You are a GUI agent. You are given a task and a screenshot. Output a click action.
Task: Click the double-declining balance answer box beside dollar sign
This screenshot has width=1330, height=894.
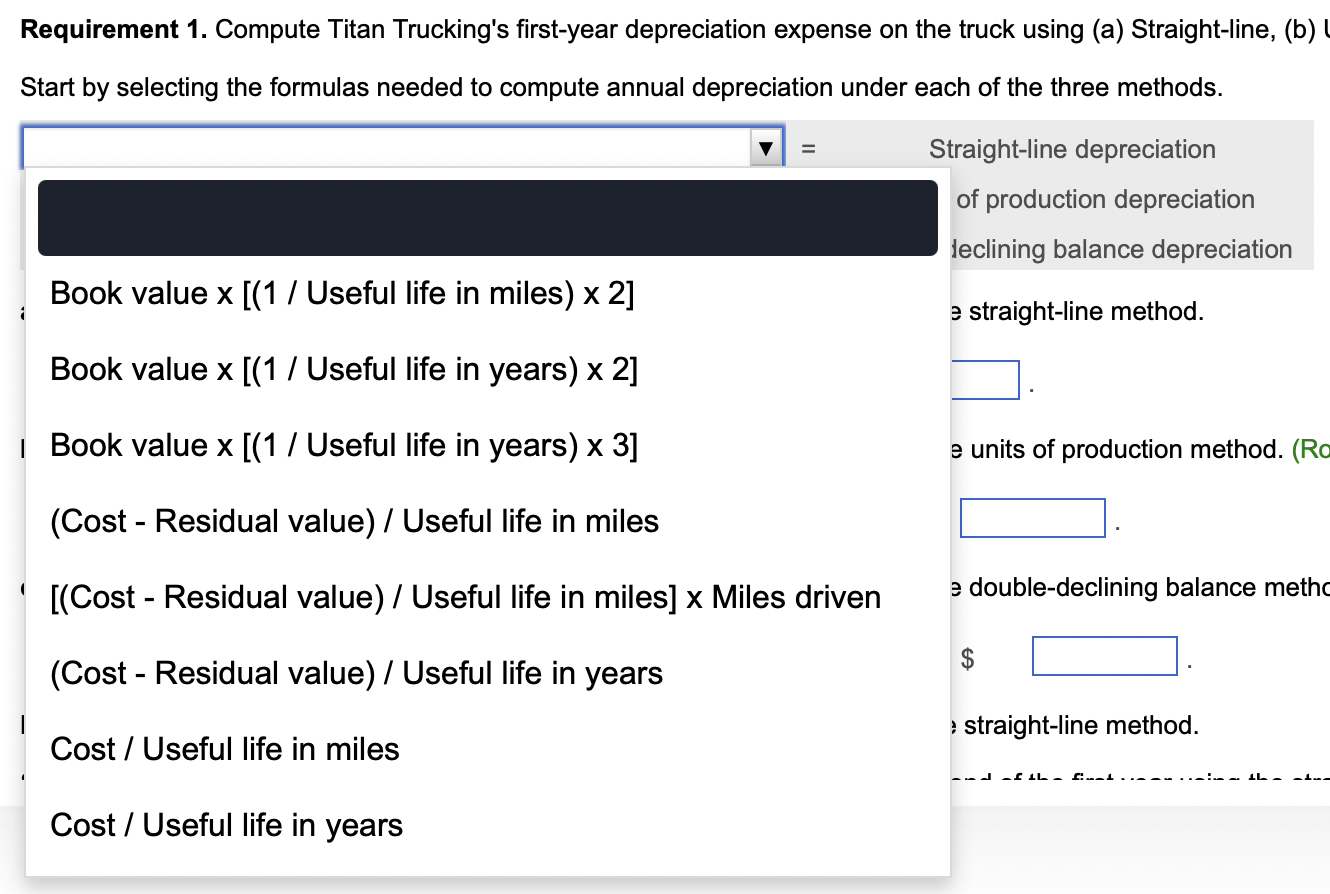point(1105,656)
